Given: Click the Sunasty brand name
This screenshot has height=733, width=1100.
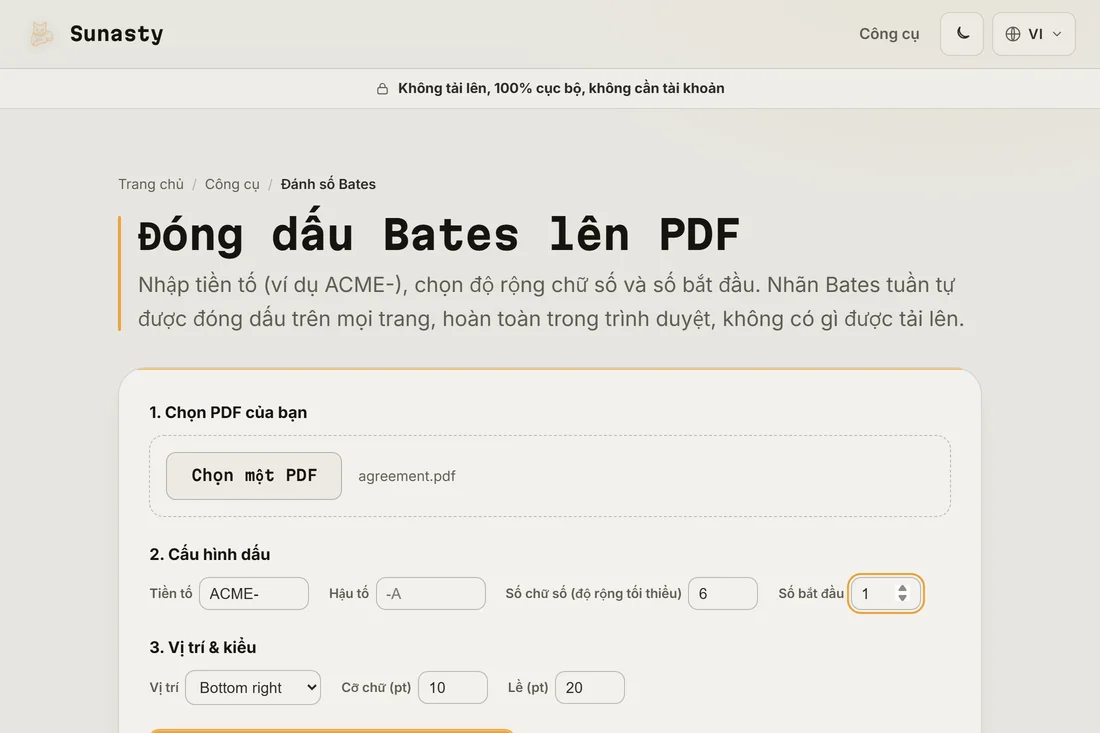Looking at the screenshot, I should coord(116,34).
